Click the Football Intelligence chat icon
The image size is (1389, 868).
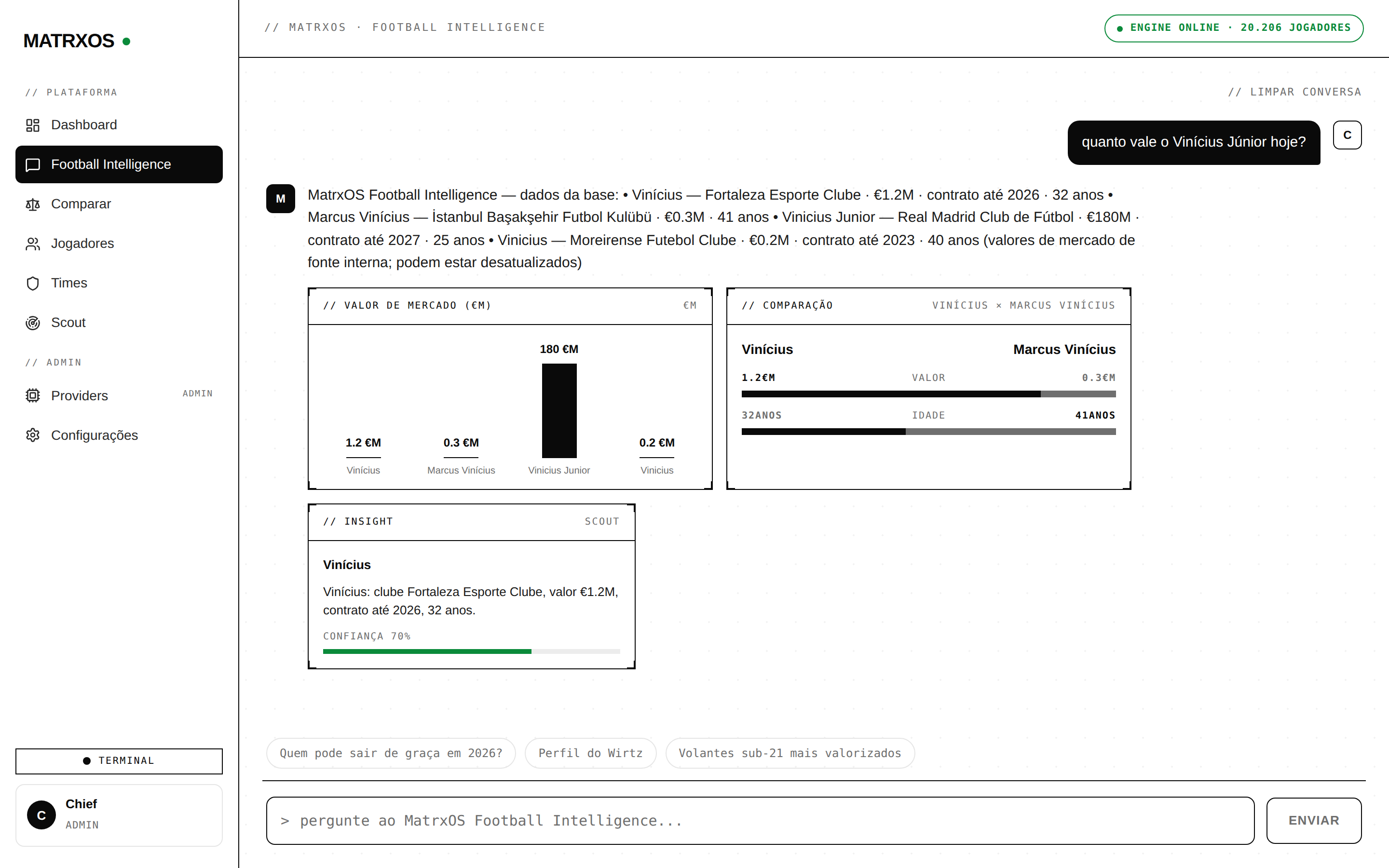point(33,165)
